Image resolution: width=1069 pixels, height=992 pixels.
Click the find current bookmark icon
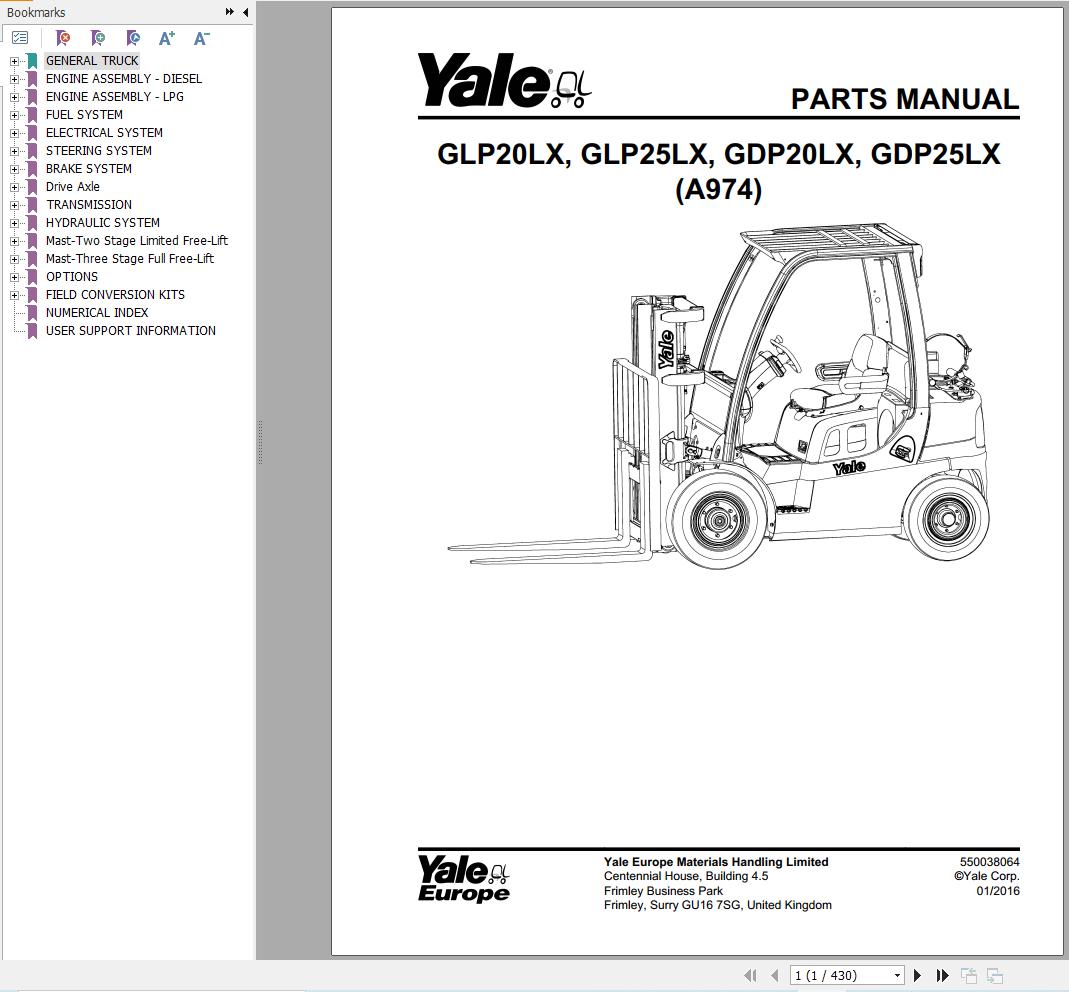coord(132,37)
